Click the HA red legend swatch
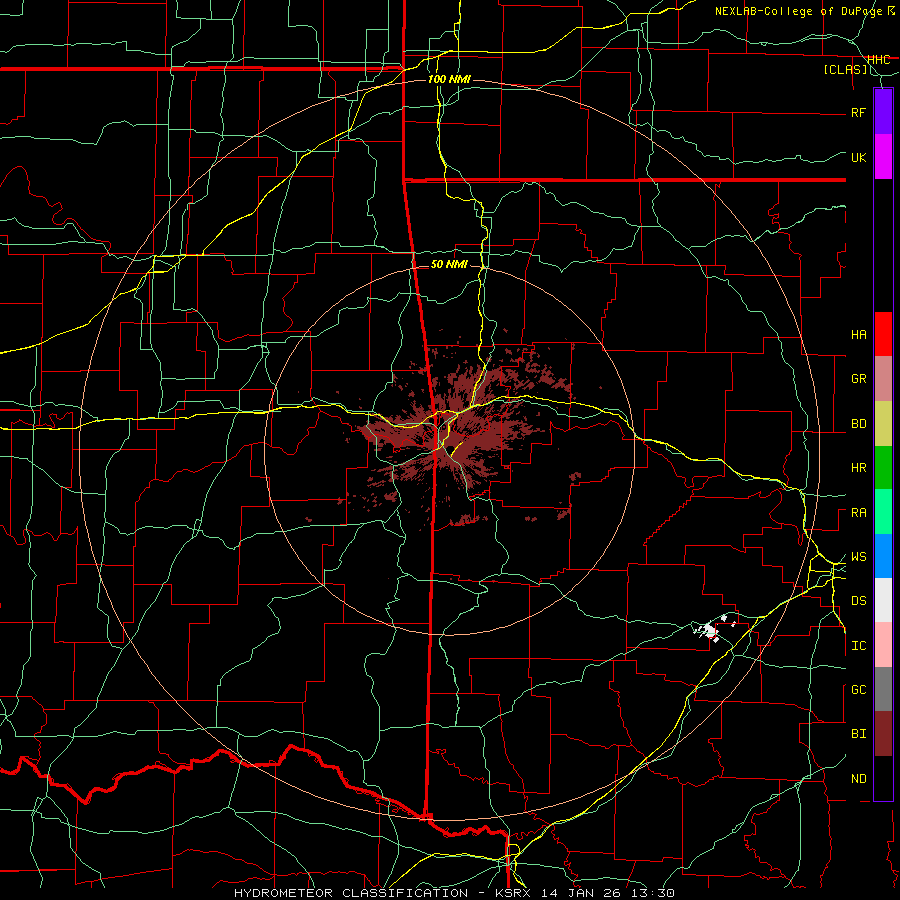Screen dimensions: 900x900 pyautogui.click(x=883, y=334)
